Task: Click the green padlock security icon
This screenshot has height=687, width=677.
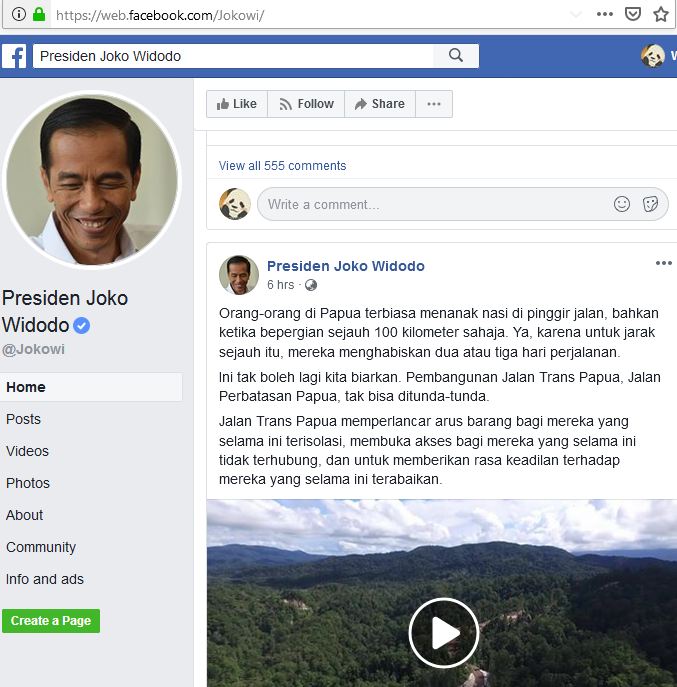Action: point(39,14)
